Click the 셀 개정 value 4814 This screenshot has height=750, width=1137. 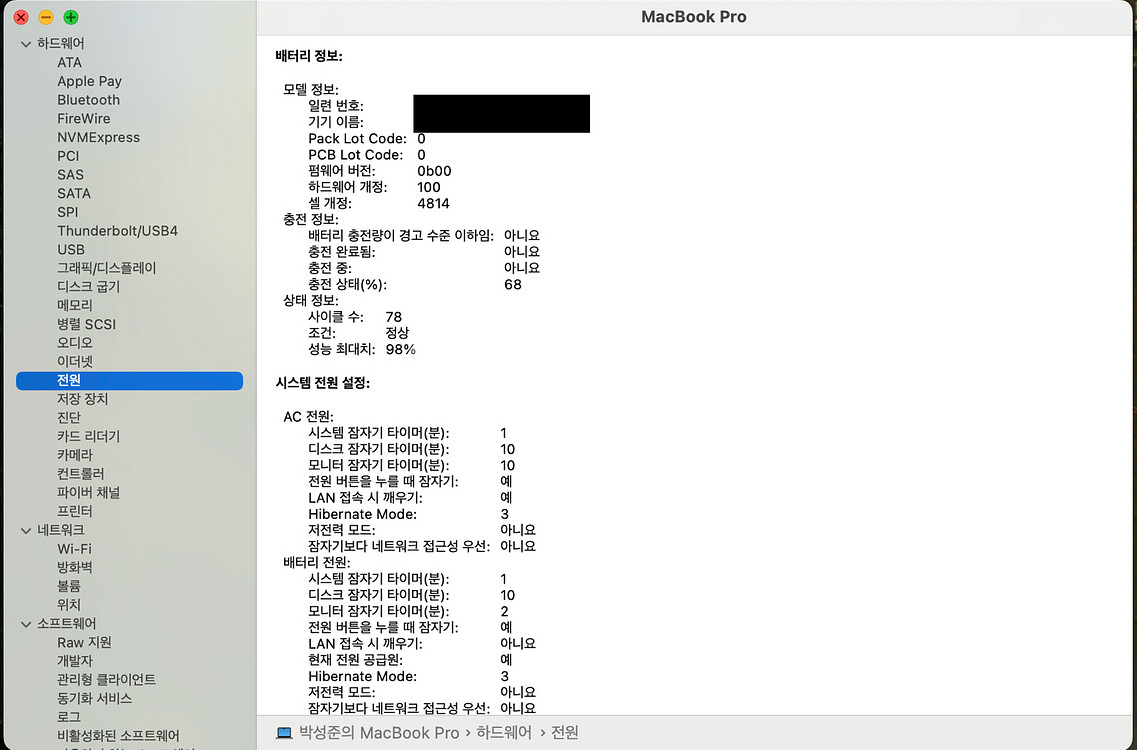pos(434,204)
